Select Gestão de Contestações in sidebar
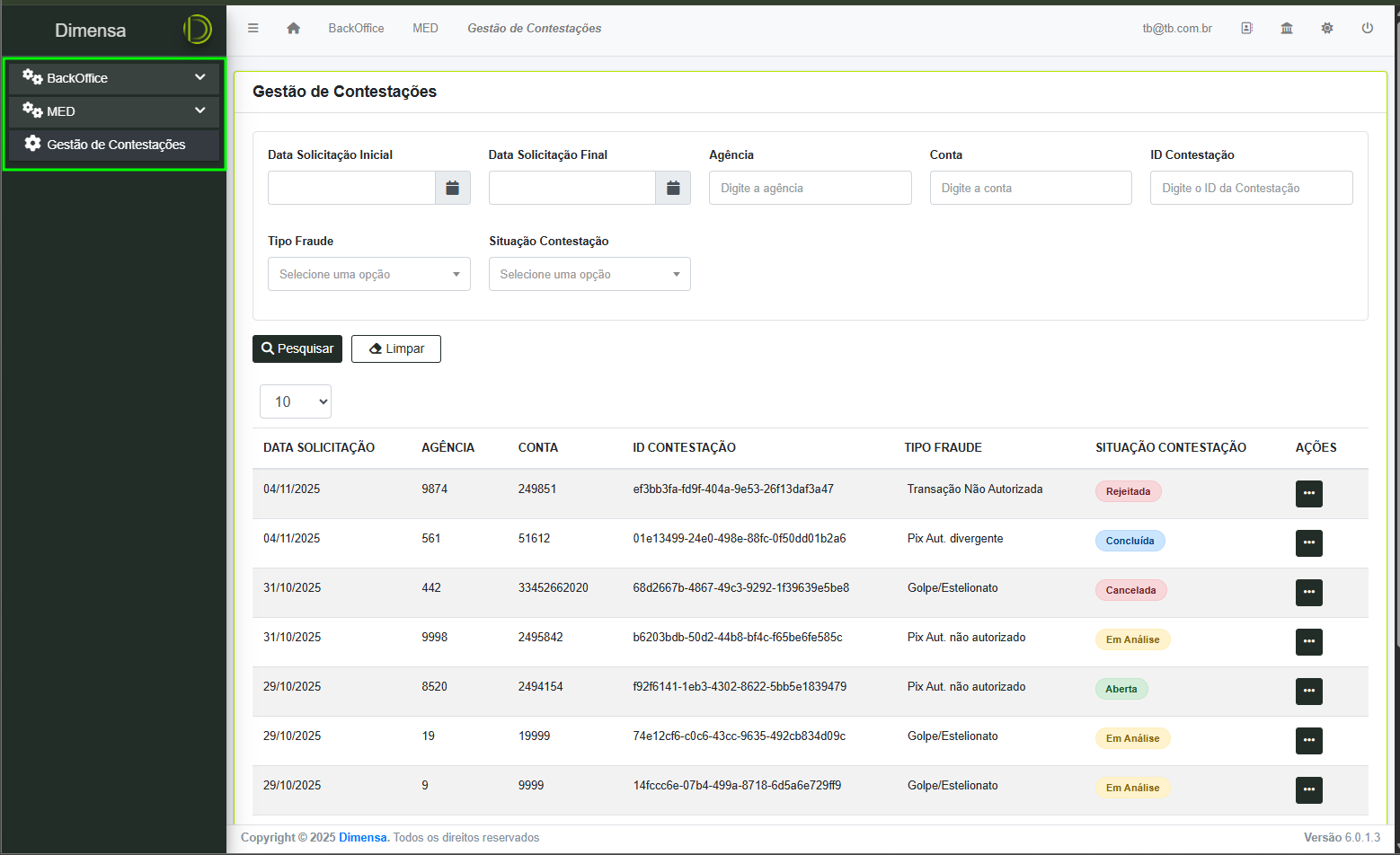This screenshot has height=855, width=1400. (115, 145)
